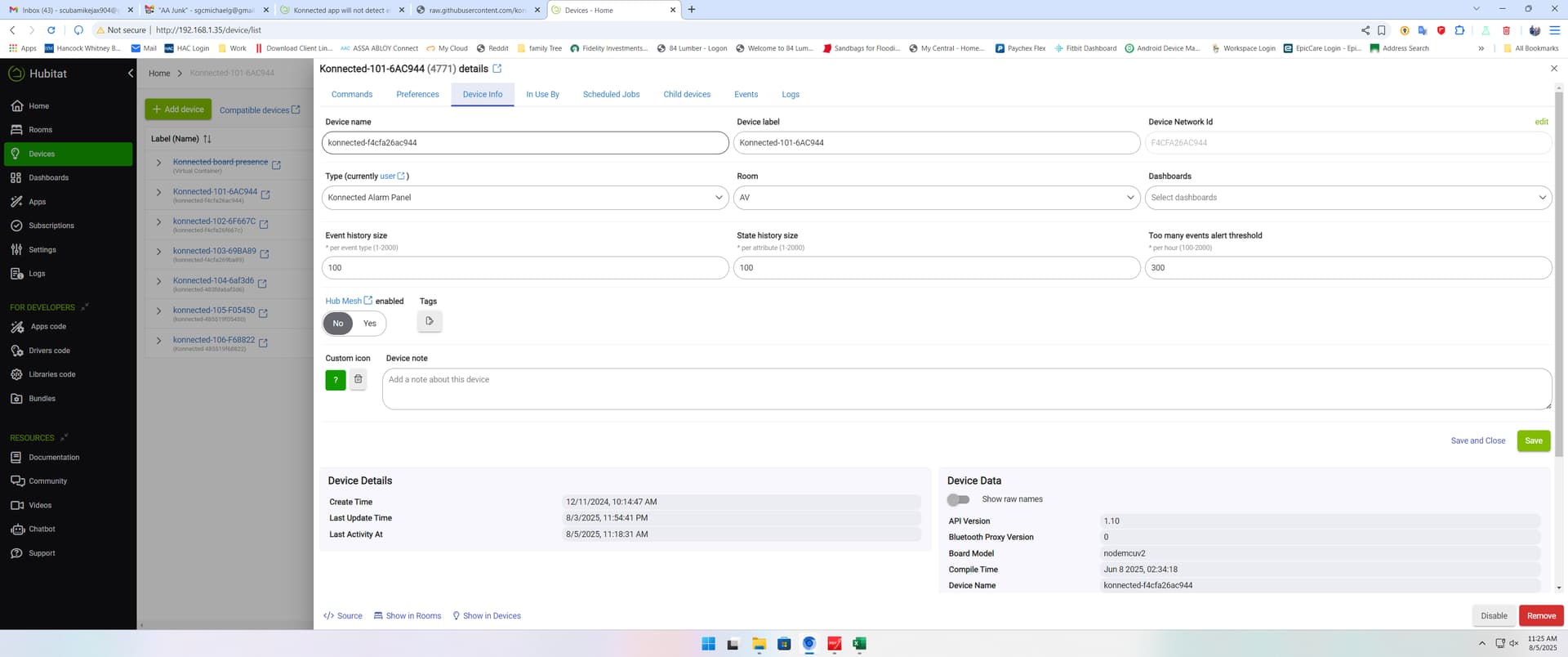Click the Add device button
Screen dimensions: 1568x657
coord(178,109)
